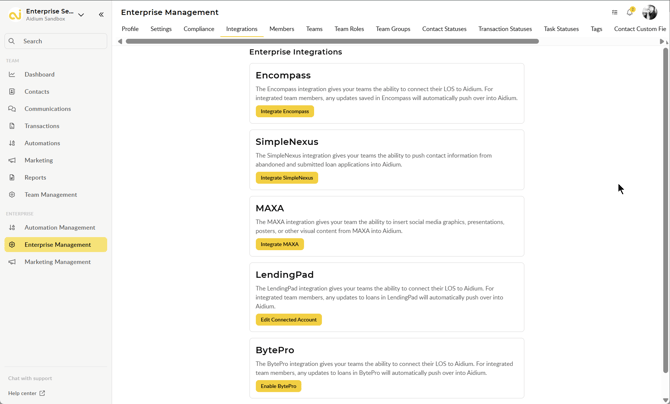Select the Integrations tab

242,29
